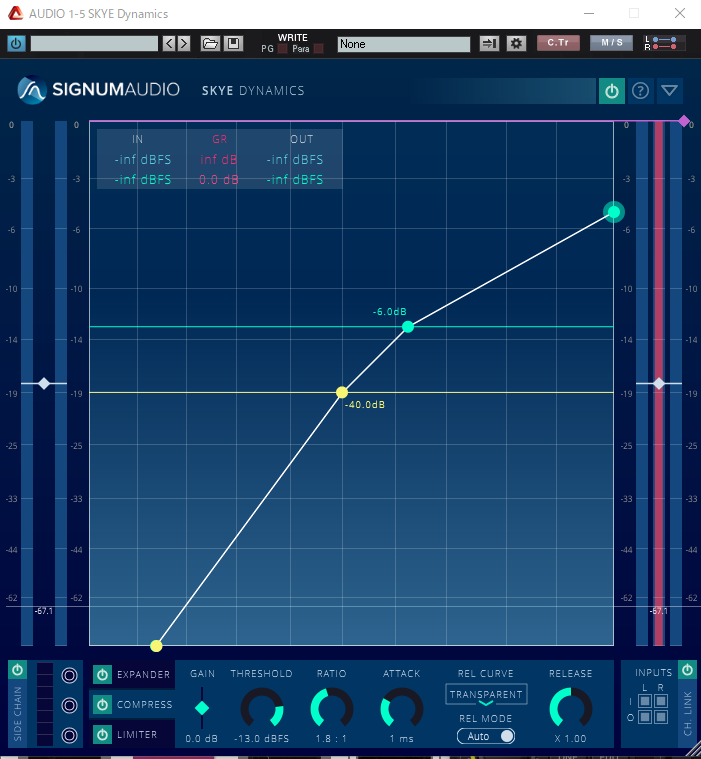The height and width of the screenshot is (759, 701).
Task: Open the REL CURVE Transparent dropdown
Action: pyautogui.click(x=486, y=695)
